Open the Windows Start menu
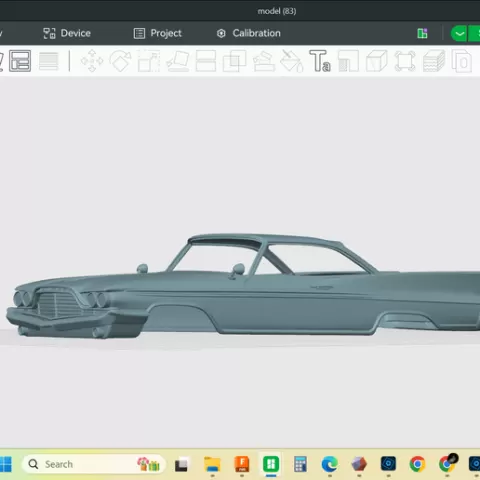 click(5, 464)
